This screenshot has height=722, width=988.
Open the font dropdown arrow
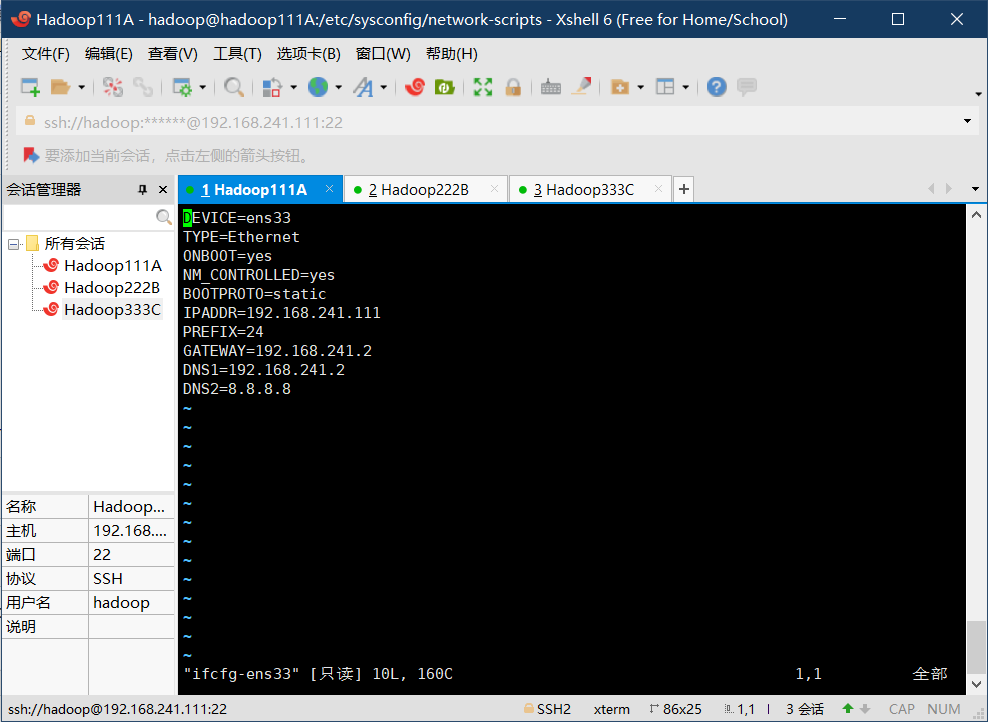pos(383,88)
